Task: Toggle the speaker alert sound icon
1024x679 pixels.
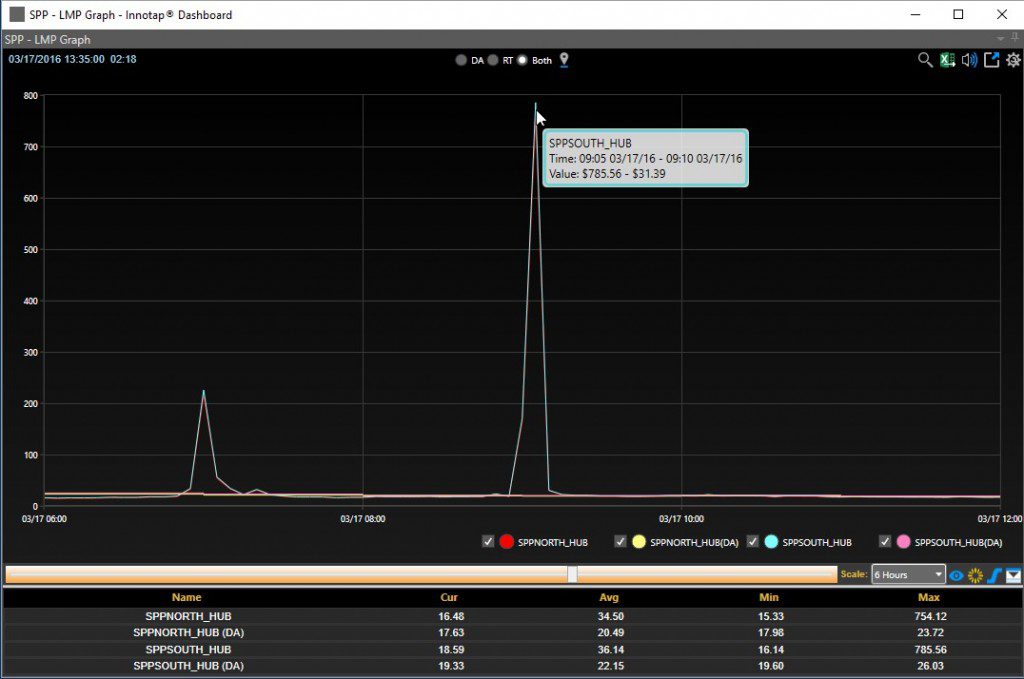Action: (969, 60)
